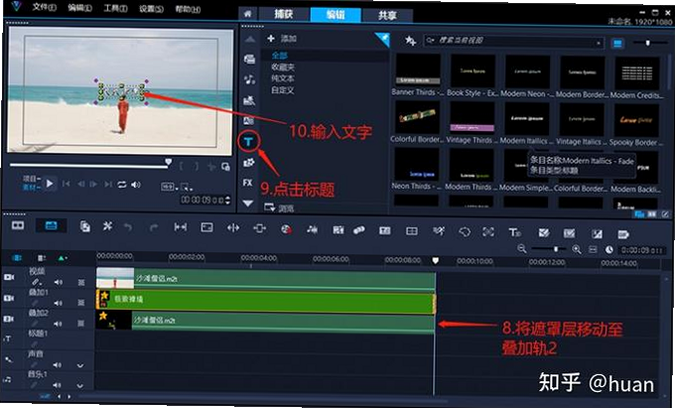Click the 音乐1 music track note icon
675x408 pixels.
coord(7,380)
